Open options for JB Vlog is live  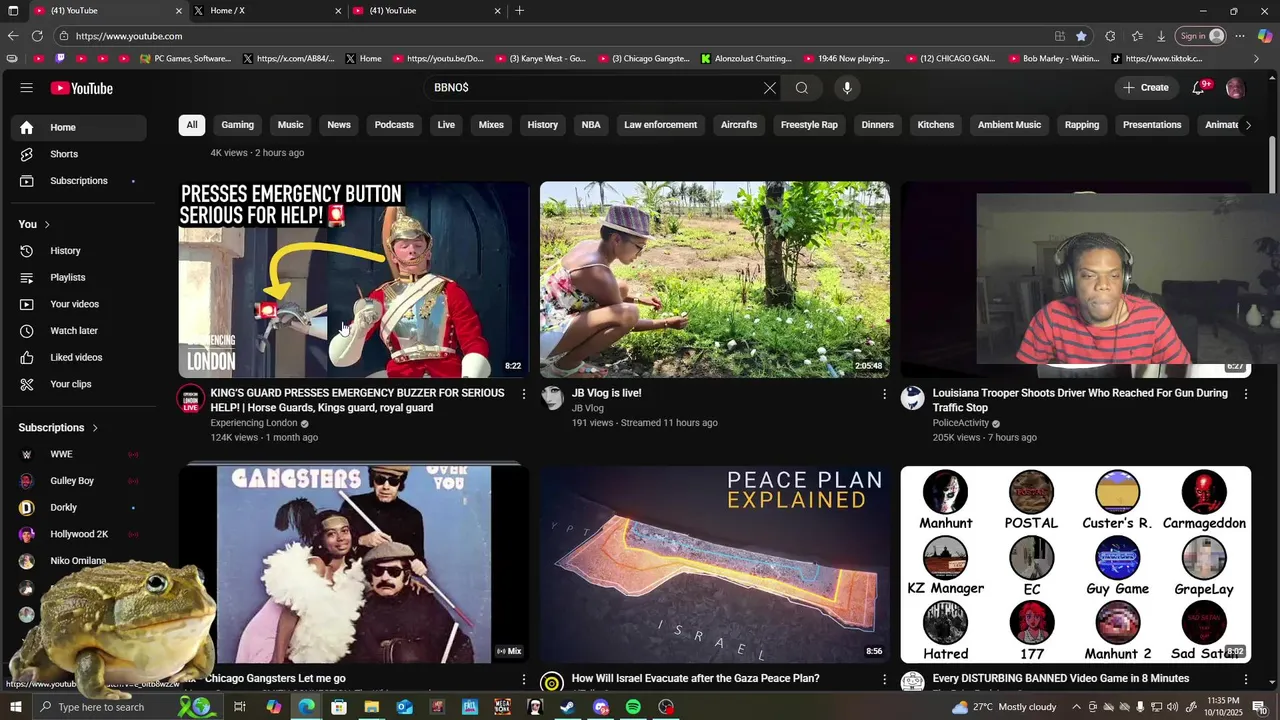[x=884, y=394]
